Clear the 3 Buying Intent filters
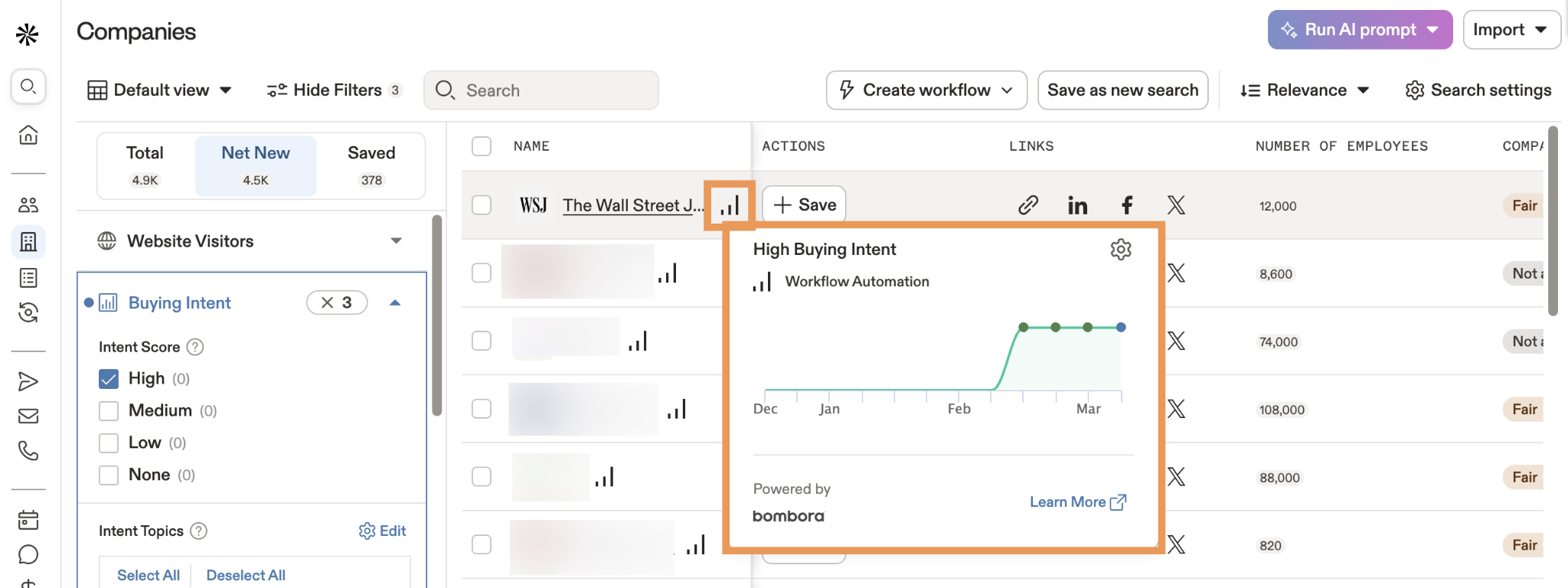 tap(337, 303)
